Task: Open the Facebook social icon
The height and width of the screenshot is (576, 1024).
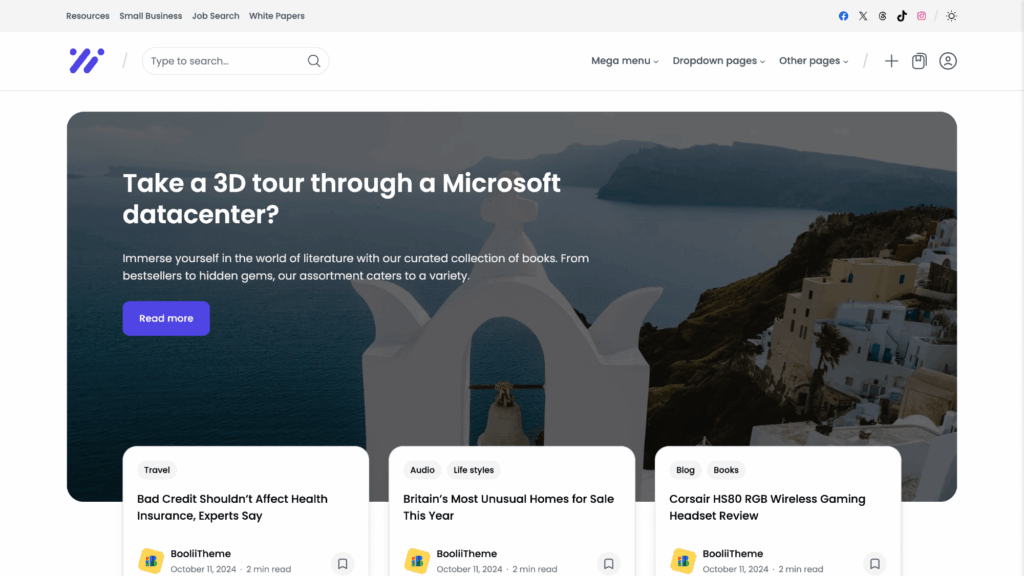Action: click(843, 16)
